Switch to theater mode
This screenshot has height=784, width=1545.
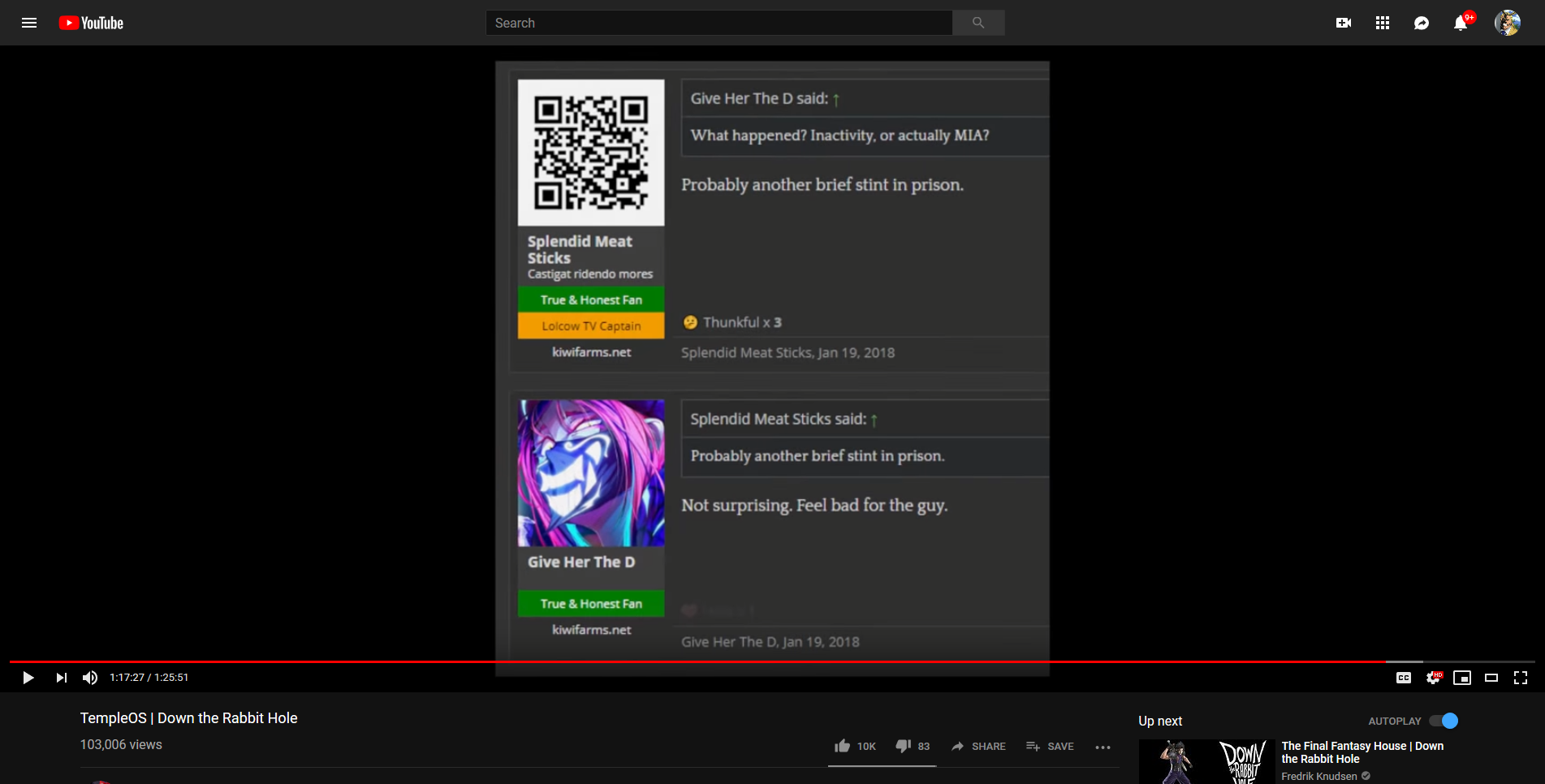coord(1491,678)
